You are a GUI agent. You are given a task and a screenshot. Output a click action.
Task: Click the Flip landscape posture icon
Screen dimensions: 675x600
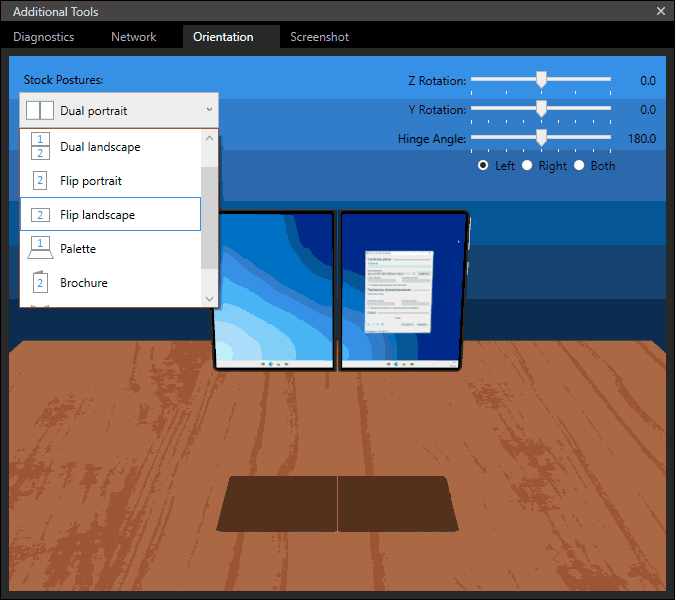click(x=40, y=215)
